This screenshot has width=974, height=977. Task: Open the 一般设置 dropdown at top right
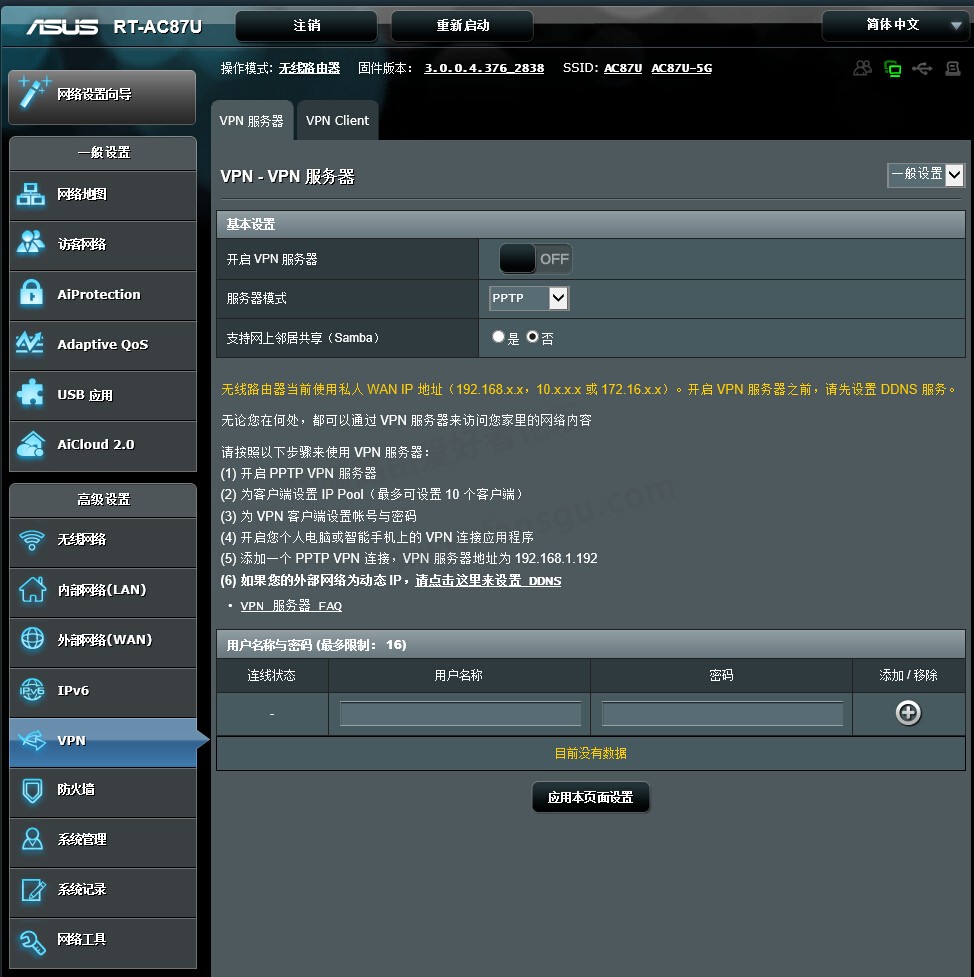pos(925,175)
